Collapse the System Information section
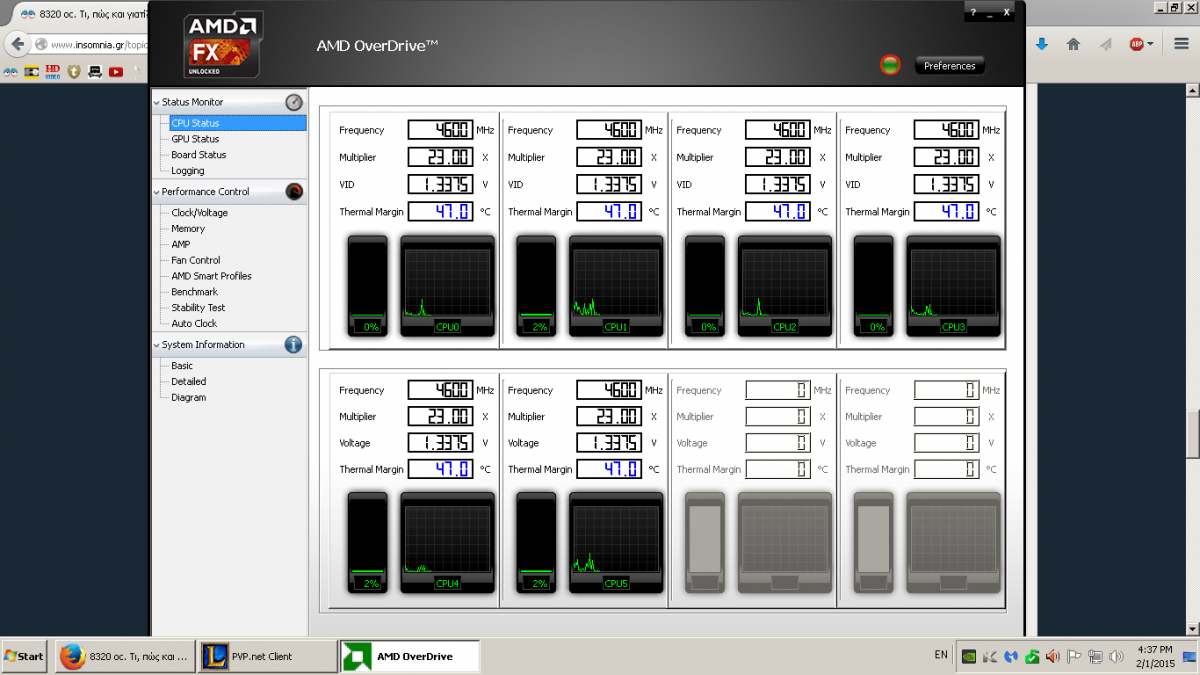 (156, 345)
